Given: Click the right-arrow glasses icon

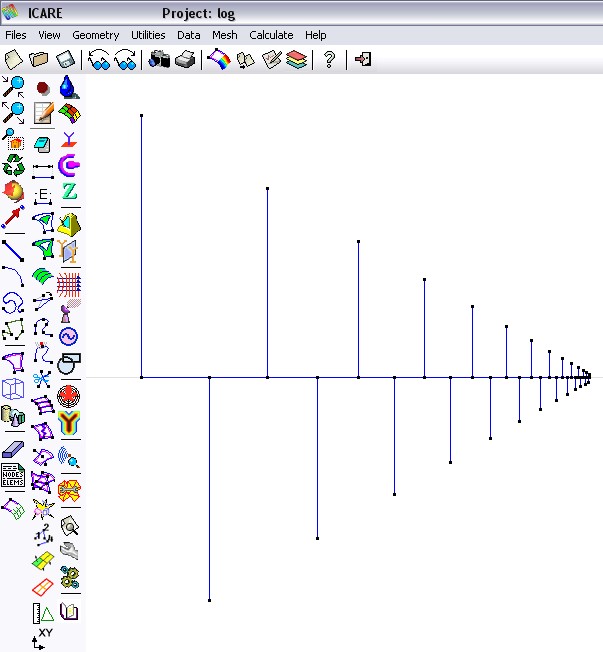Looking at the screenshot, I should pyautogui.click(x=125, y=60).
